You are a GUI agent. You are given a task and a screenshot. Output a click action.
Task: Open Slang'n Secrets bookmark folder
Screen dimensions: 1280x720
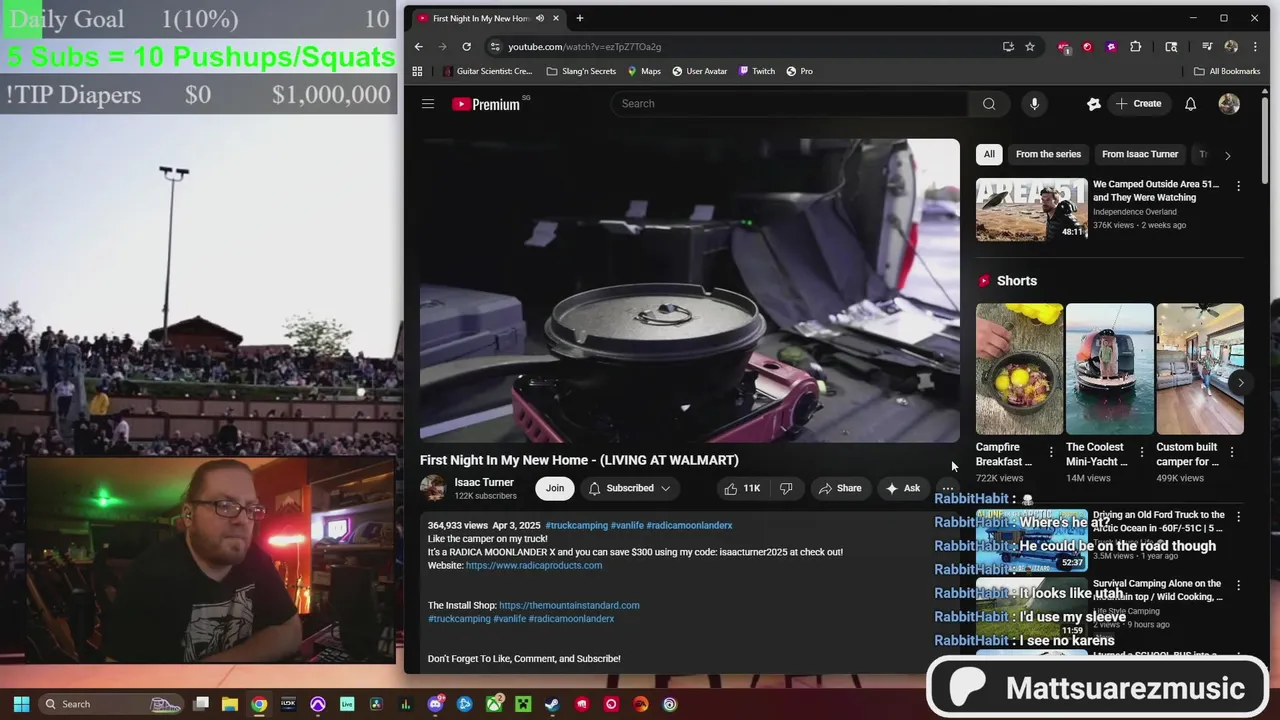tap(581, 71)
